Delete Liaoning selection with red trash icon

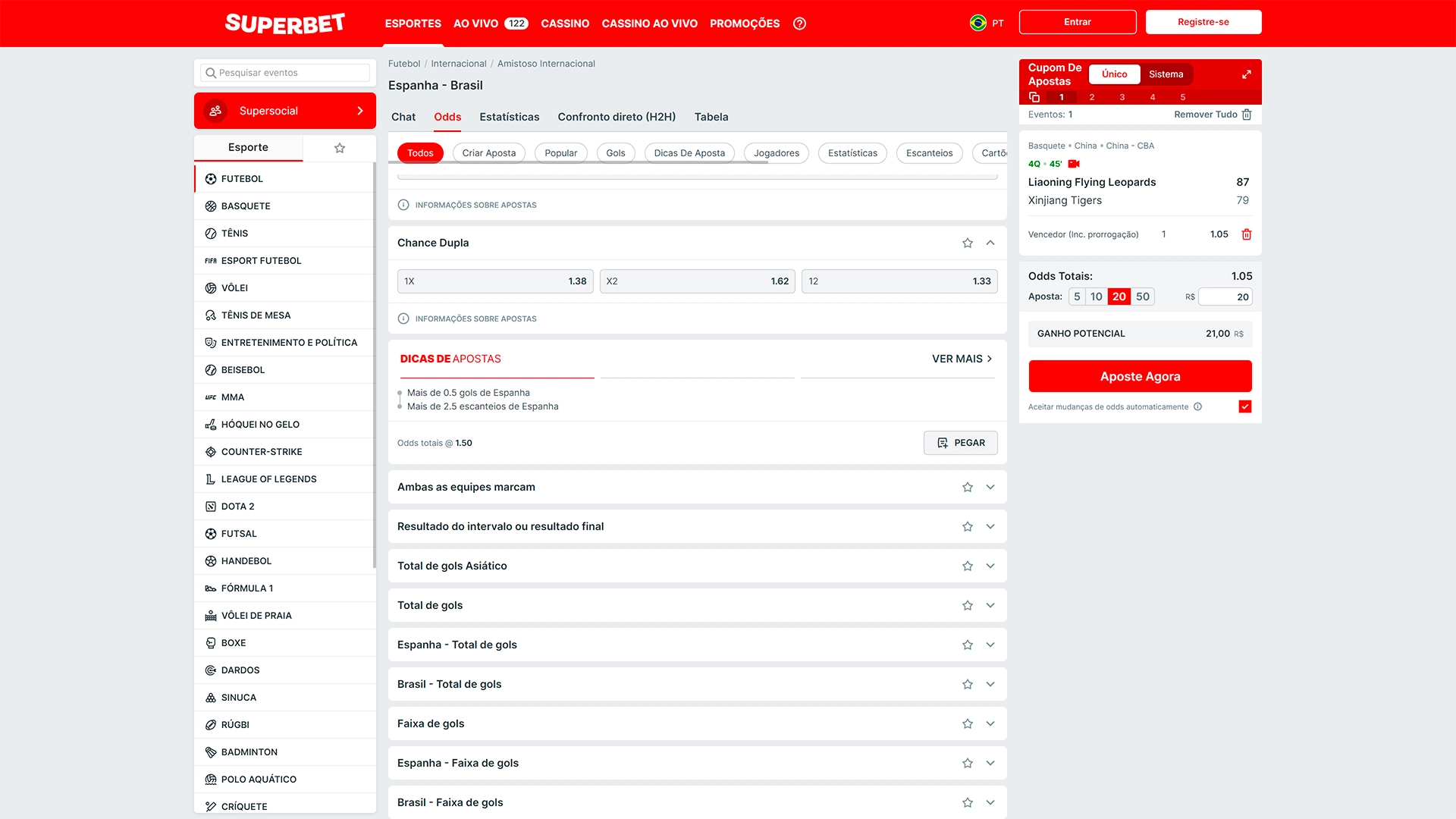(1246, 234)
